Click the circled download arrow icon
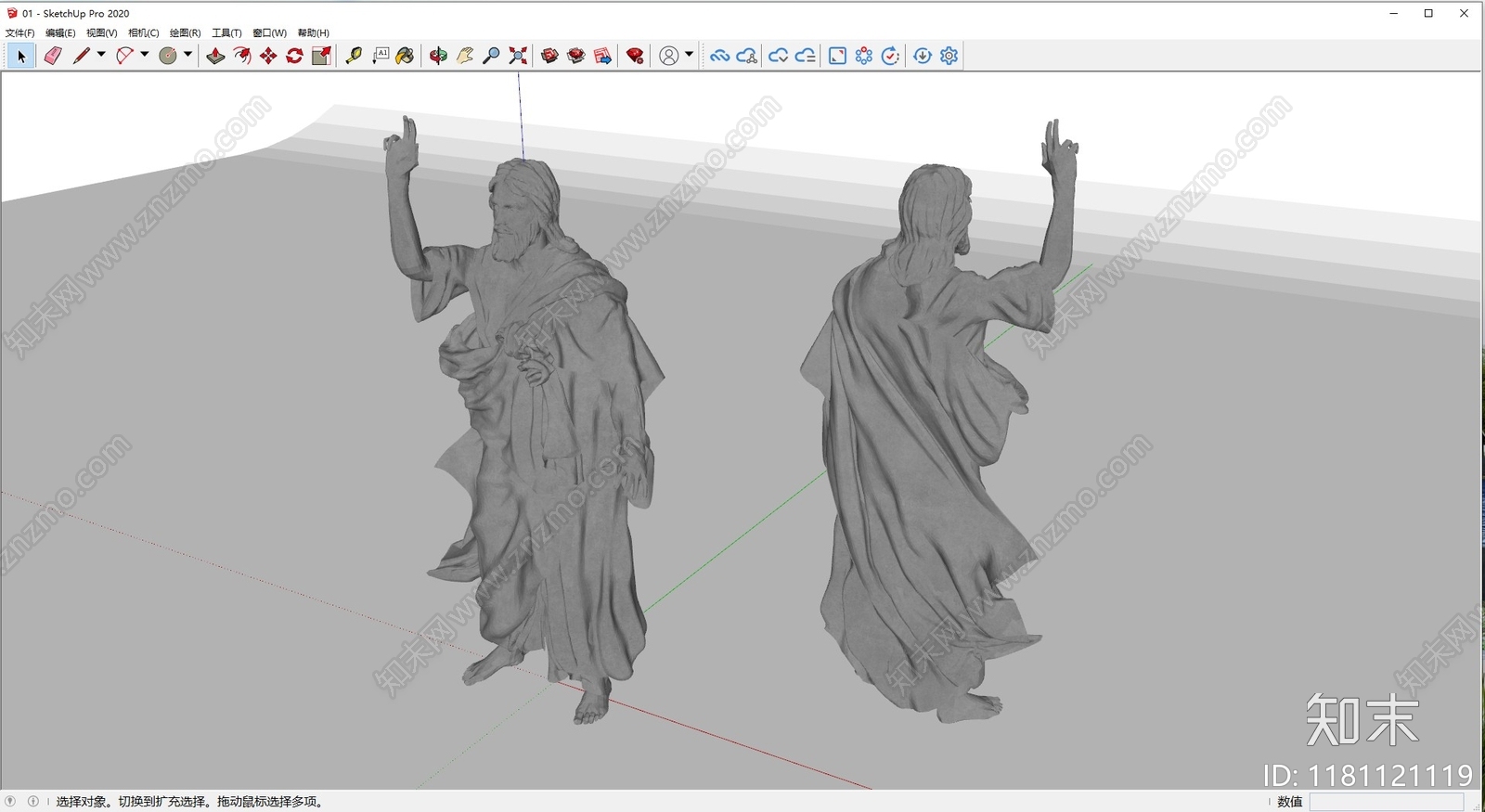 tap(923, 56)
